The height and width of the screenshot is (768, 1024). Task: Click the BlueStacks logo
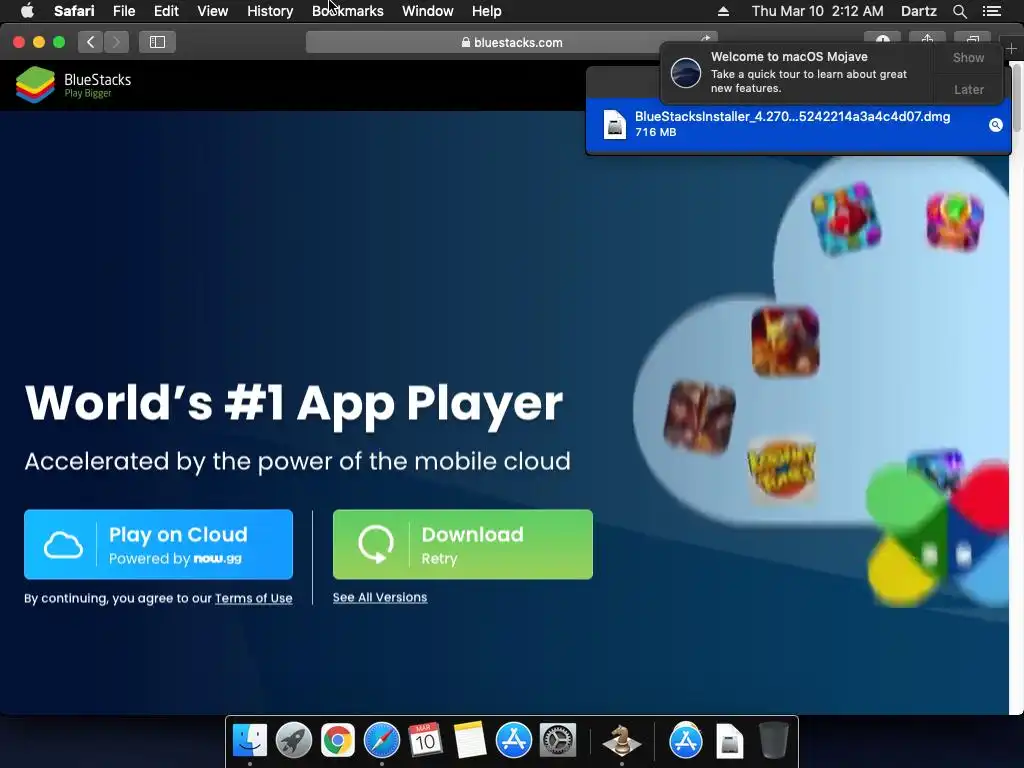pyautogui.click(x=73, y=85)
